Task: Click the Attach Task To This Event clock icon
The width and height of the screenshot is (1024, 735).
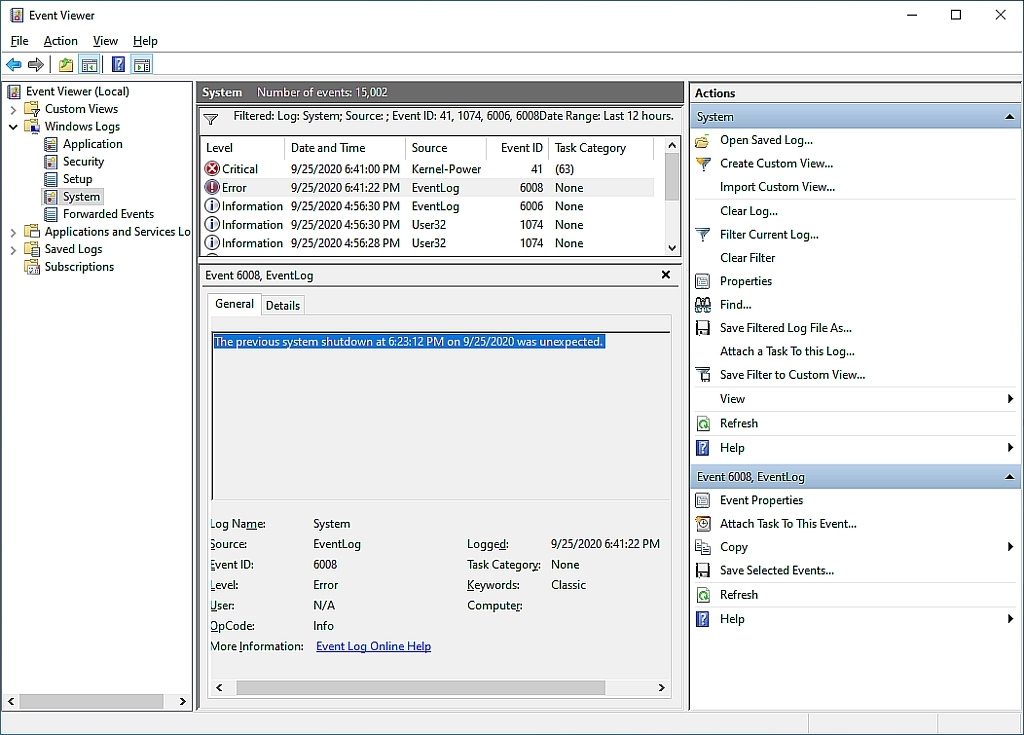Action: pos(703,524)
